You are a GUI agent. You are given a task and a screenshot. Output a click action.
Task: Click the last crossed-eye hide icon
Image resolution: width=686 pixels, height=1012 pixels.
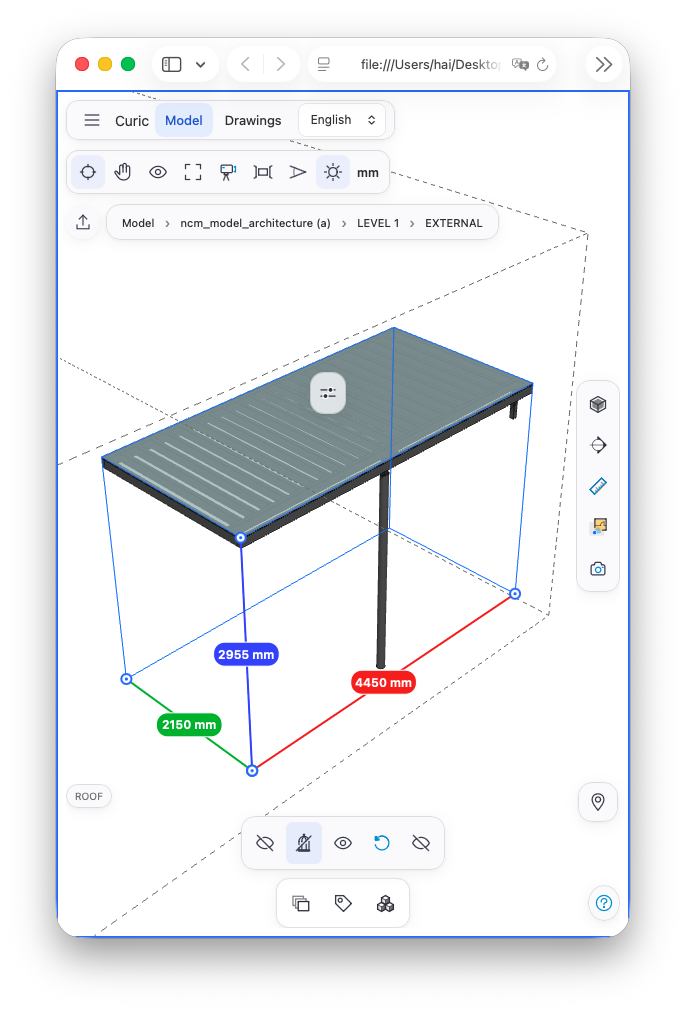(x=421, y=843)
